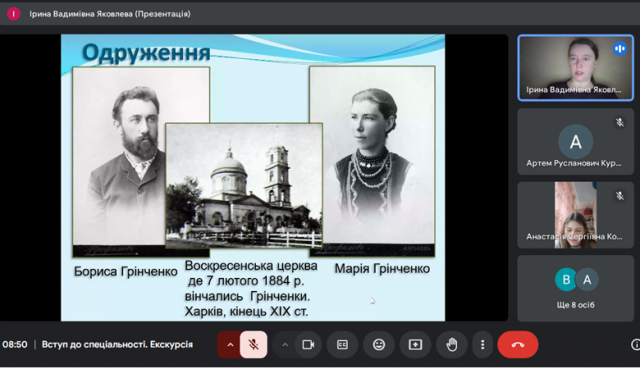Click the presented slide Одруження

[x=253, y=178]
